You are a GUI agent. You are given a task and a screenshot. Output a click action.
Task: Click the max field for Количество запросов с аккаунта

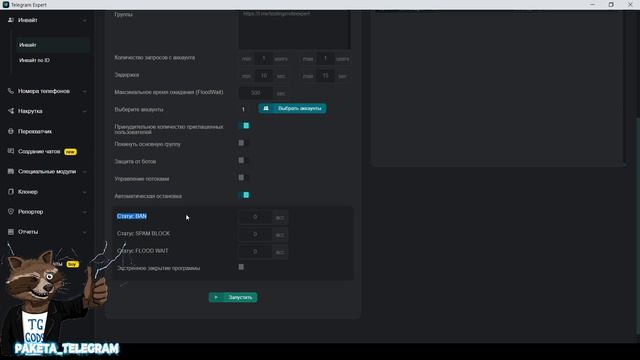325,59
